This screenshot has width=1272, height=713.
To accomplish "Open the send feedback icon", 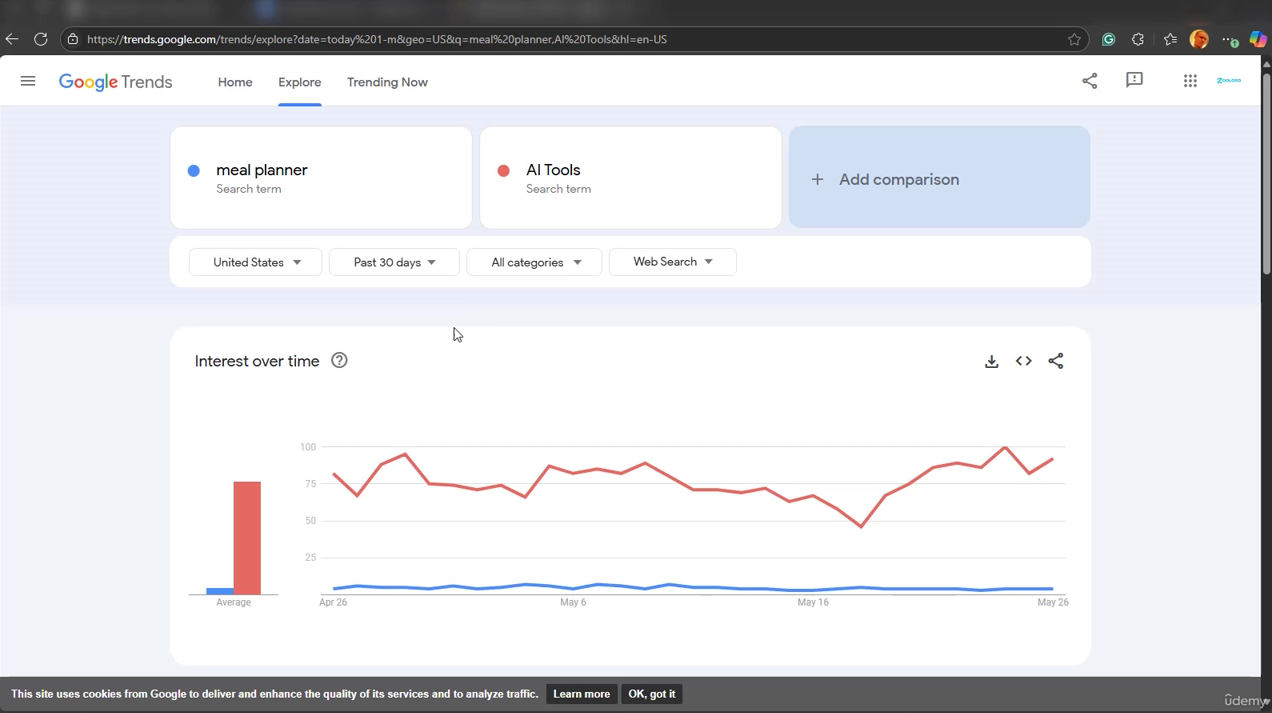I will (1134, 80).
